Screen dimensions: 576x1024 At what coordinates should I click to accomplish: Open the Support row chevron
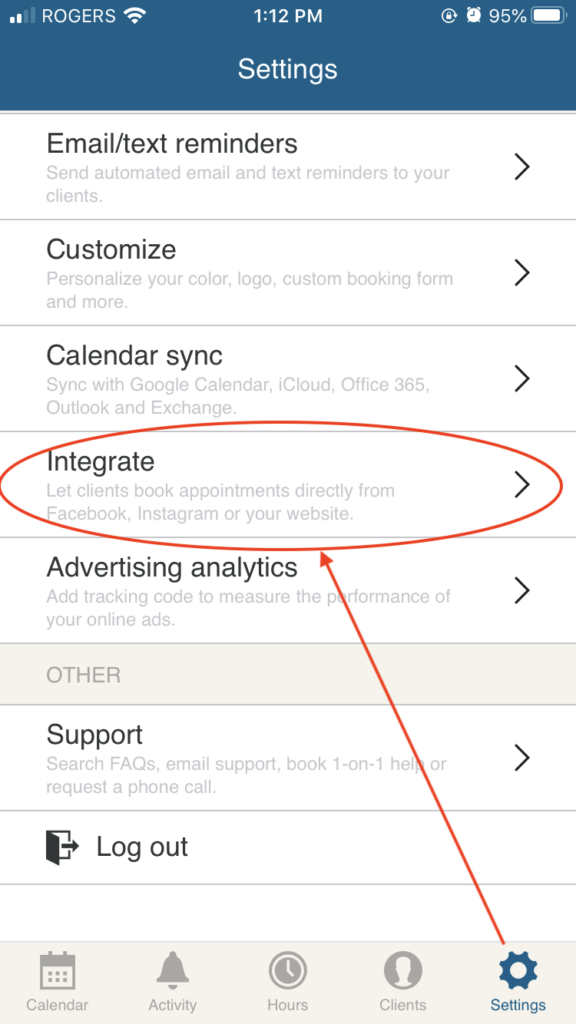[521, 758]
